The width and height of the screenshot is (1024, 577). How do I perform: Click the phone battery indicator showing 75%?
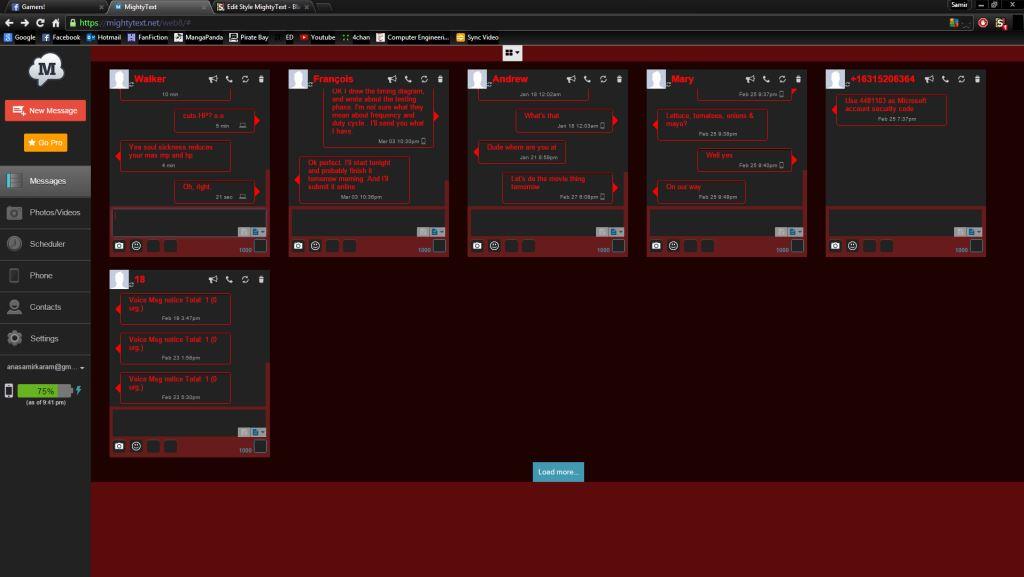click(45, 391)
